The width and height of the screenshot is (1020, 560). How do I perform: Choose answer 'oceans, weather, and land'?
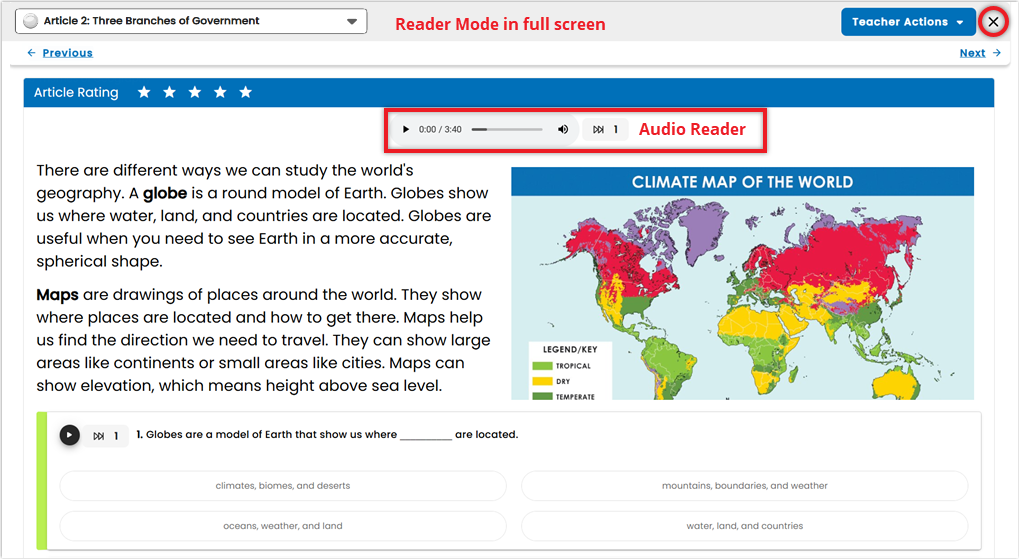click(x=283, y=526)
